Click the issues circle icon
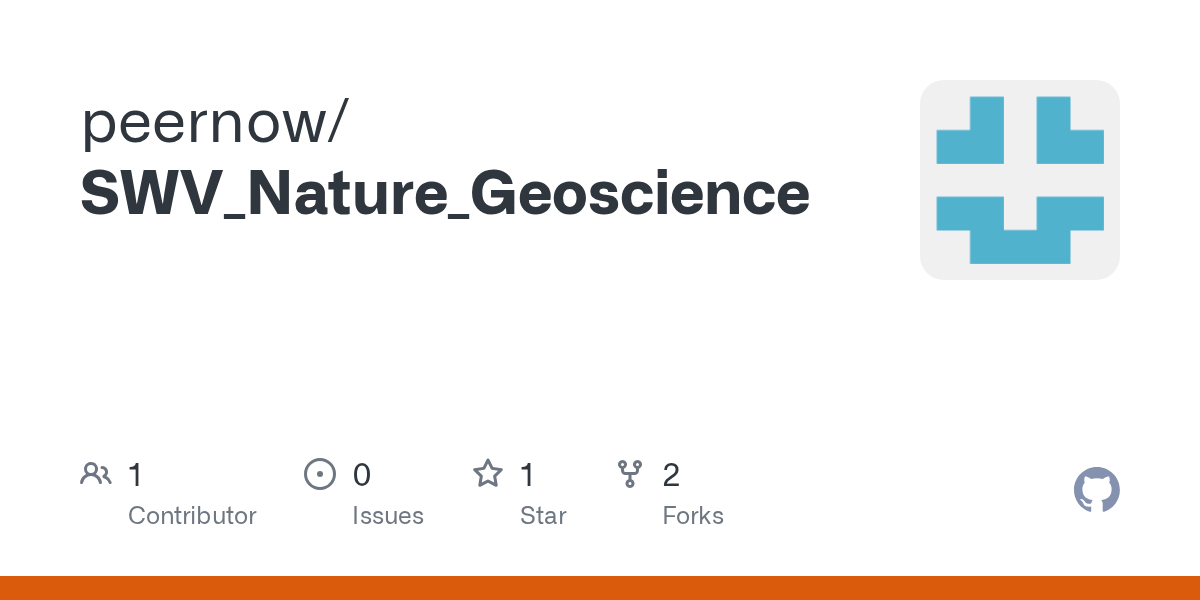1200x600 pixels. click(x=319, y=474)
